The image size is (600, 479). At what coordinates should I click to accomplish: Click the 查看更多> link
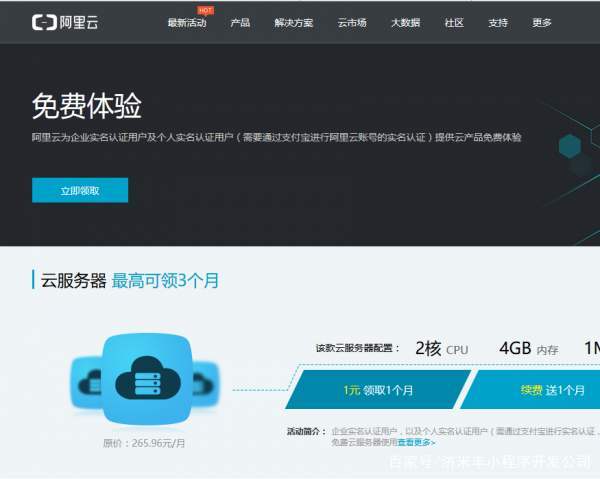(416, 442)
